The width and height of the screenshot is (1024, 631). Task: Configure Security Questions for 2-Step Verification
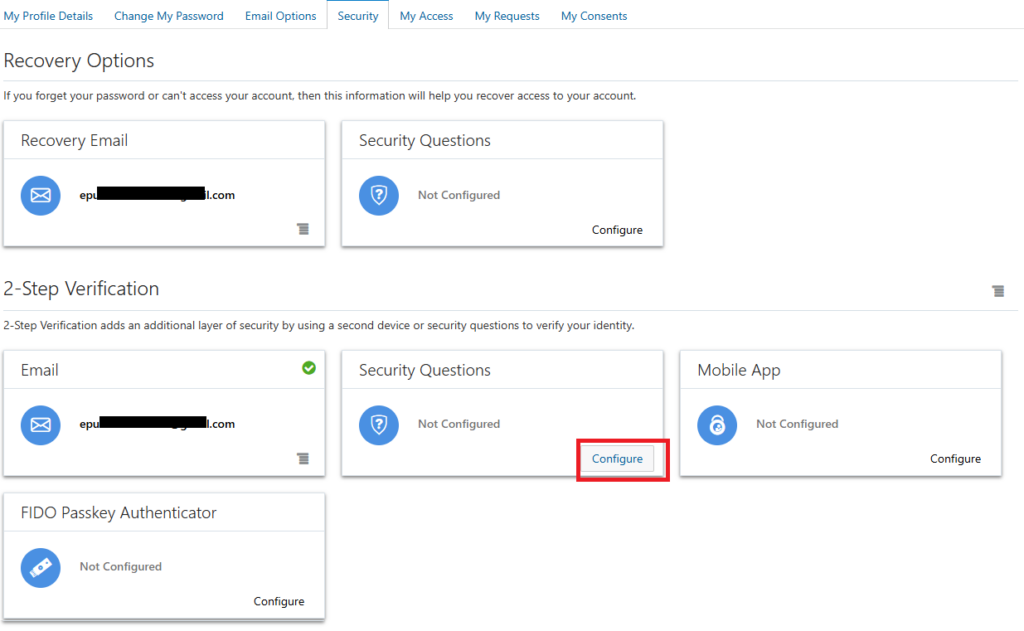tap(617, 459)
